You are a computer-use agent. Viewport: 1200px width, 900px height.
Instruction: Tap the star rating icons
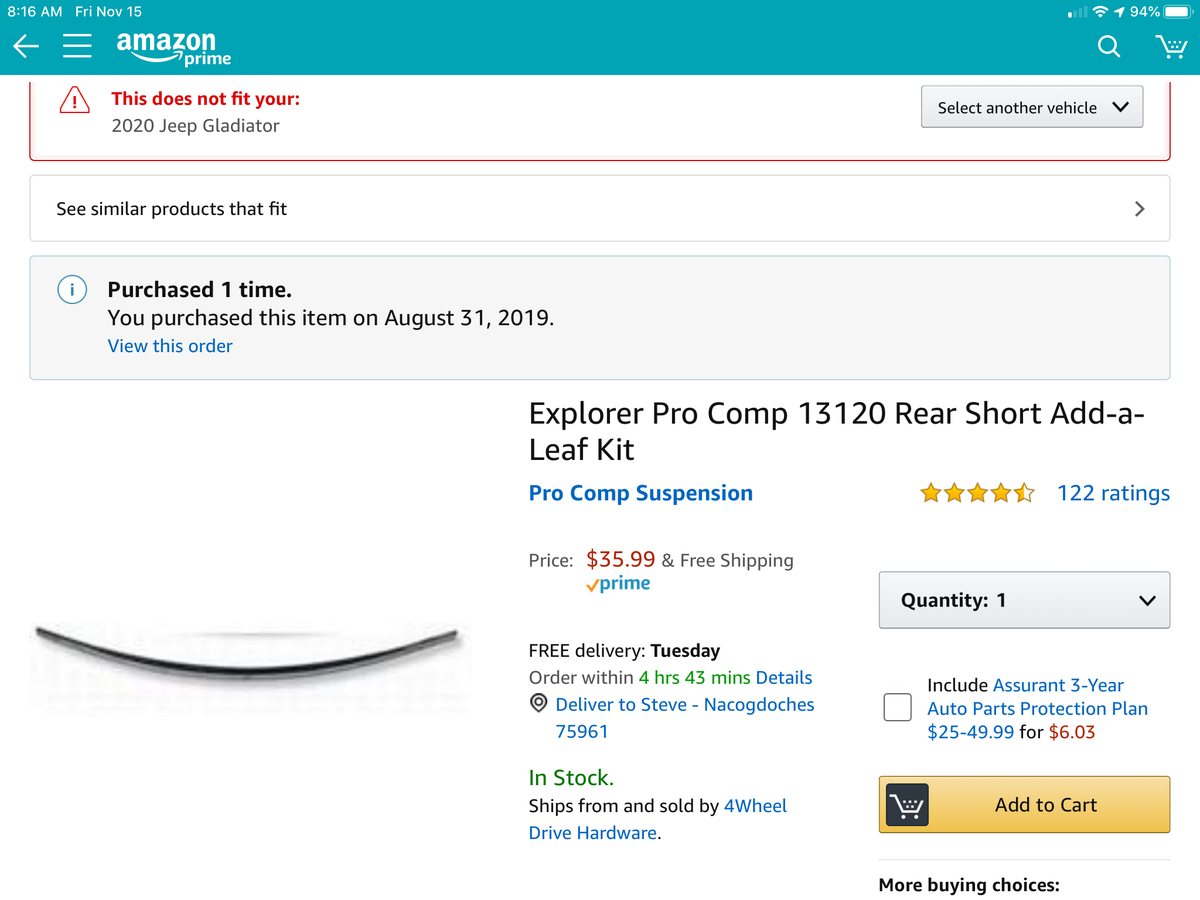click(x=977, y=493)
